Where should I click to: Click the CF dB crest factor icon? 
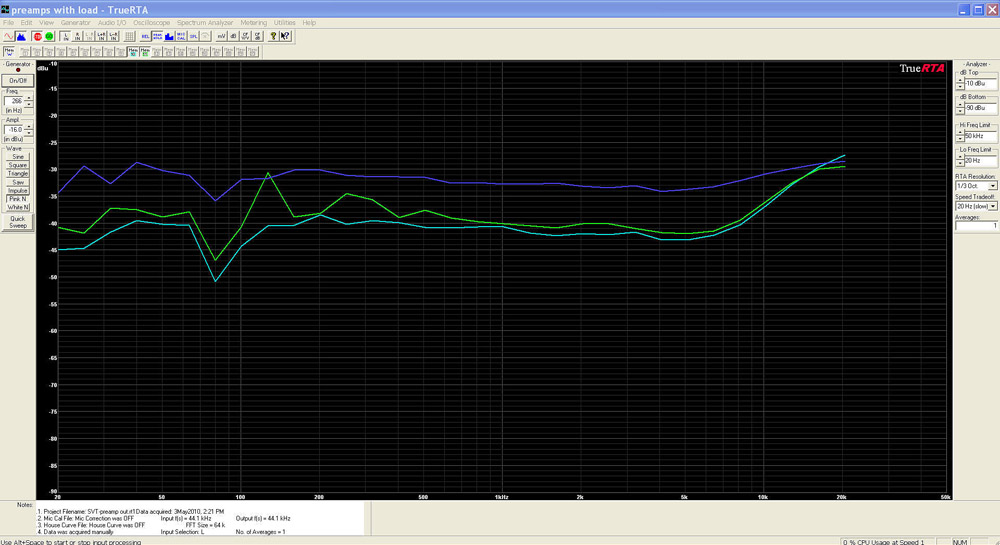(x=257, y=36)
